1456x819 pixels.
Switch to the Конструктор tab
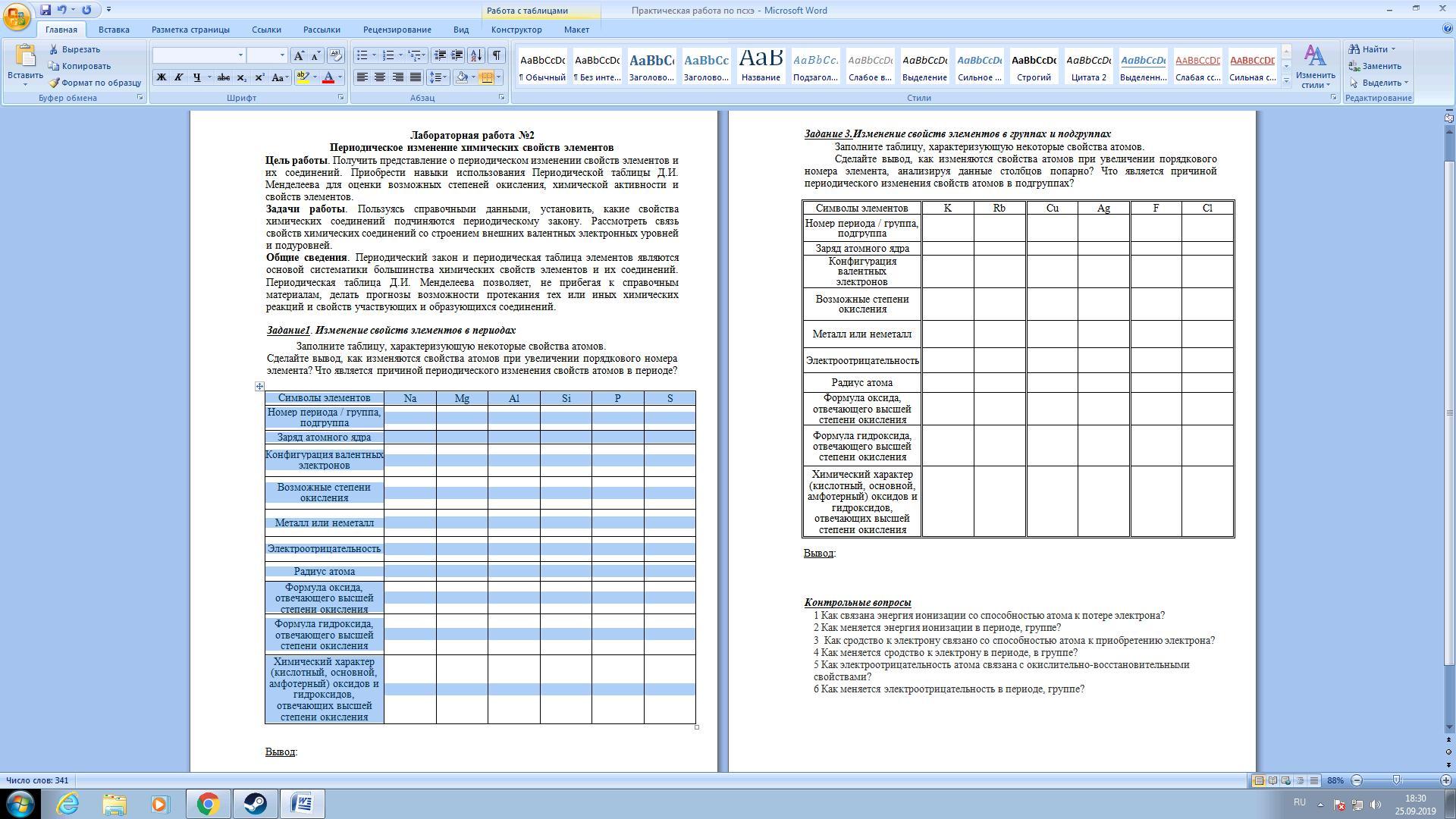coord(516,30)
